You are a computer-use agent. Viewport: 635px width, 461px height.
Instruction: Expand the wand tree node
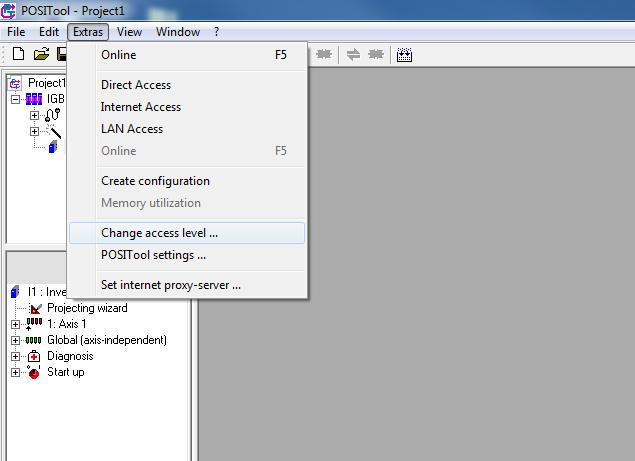click(34, 132)
